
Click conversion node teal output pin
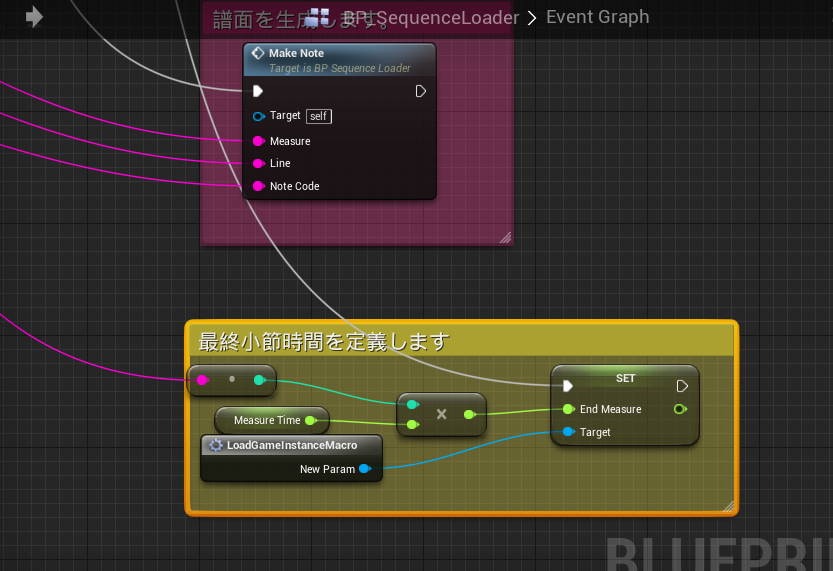coord(260,380)
